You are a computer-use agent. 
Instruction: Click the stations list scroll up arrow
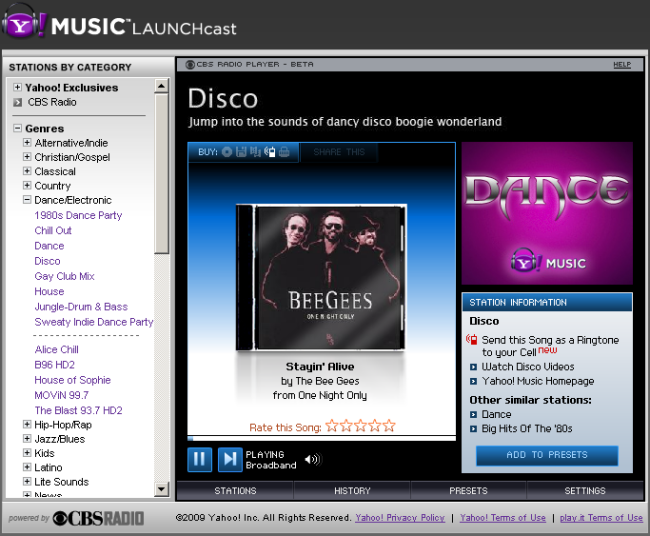(161, 86)
